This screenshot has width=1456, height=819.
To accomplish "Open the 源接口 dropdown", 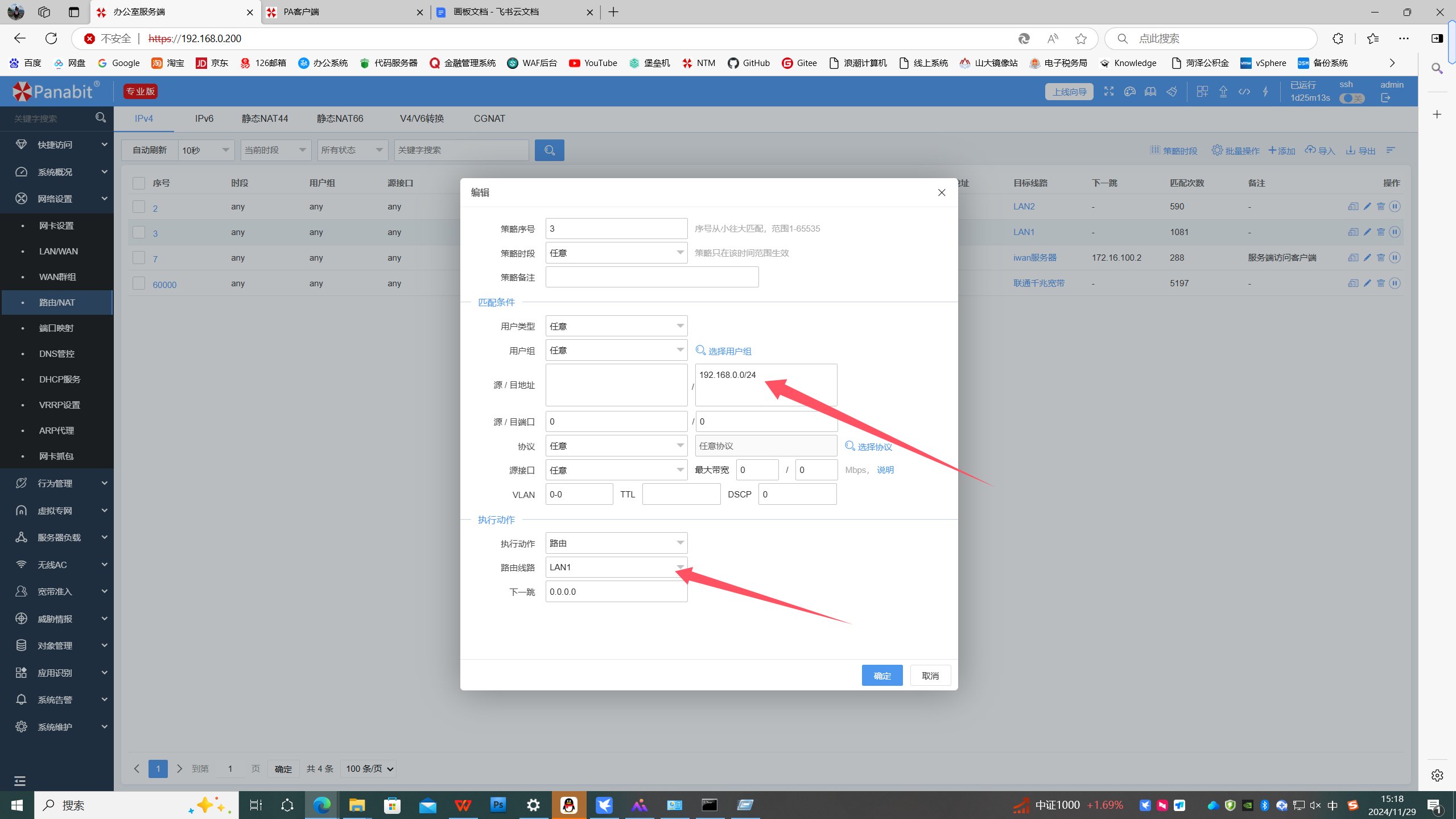I will click(616, 470).
